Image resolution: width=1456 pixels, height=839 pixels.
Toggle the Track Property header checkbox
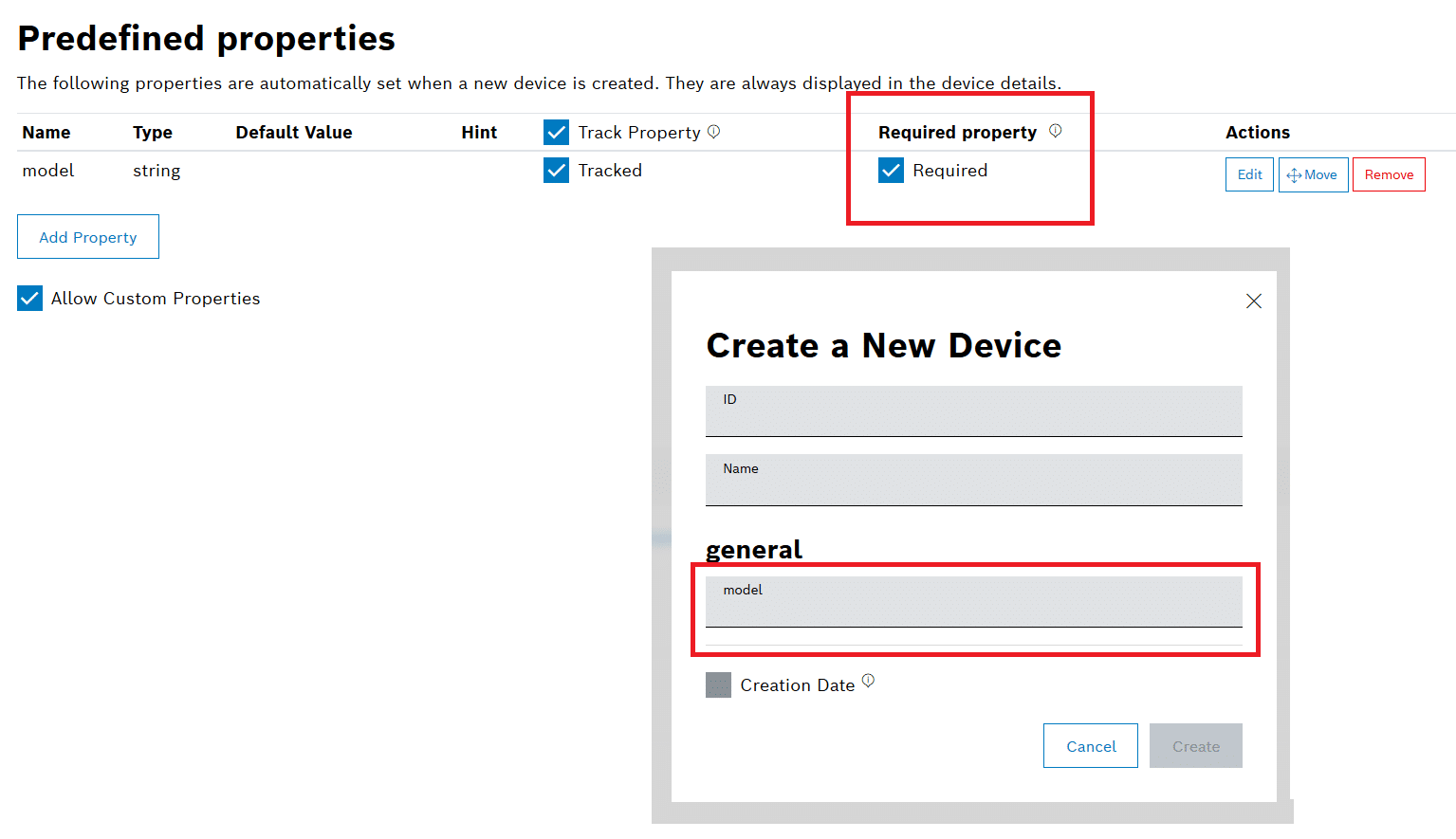click(557, 133)
